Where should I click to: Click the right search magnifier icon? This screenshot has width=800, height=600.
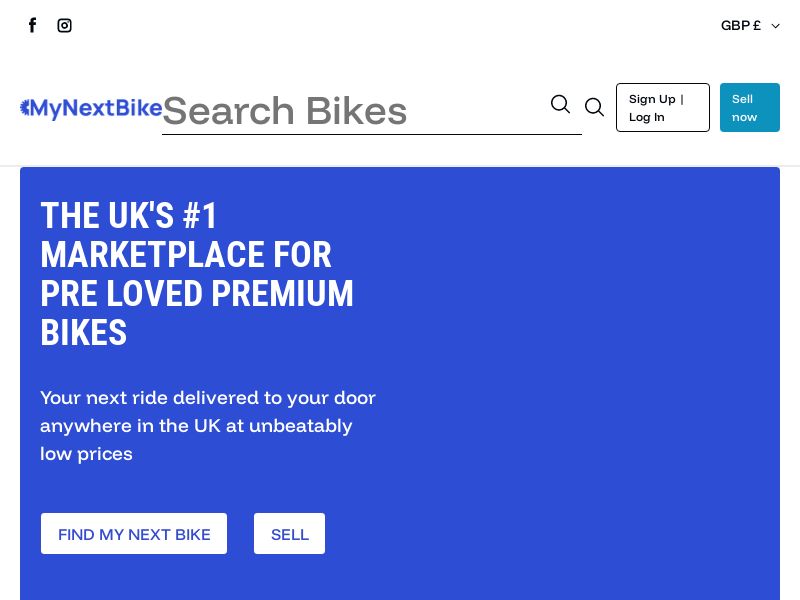click(594, 107)
